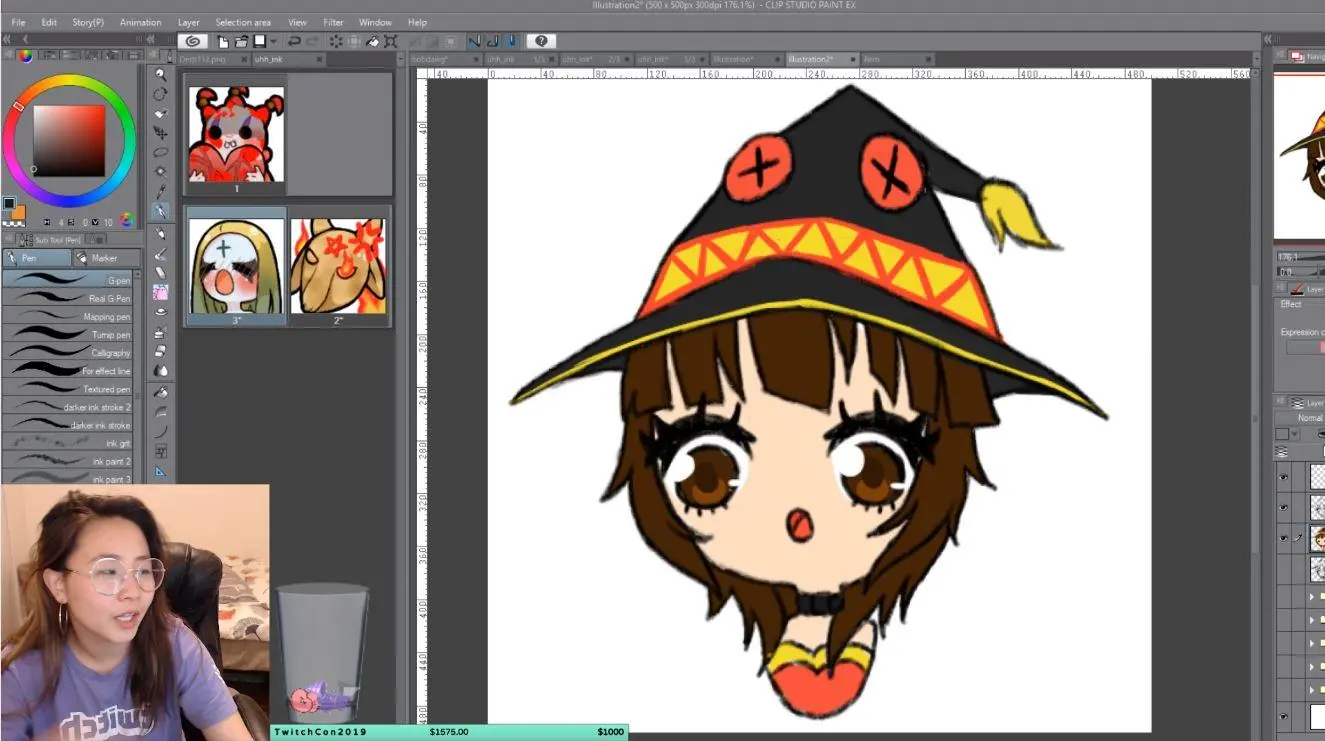This screenshot has height=741, width=1325.
Task: Open the Story(P) menu
Action: coord(88,22)
